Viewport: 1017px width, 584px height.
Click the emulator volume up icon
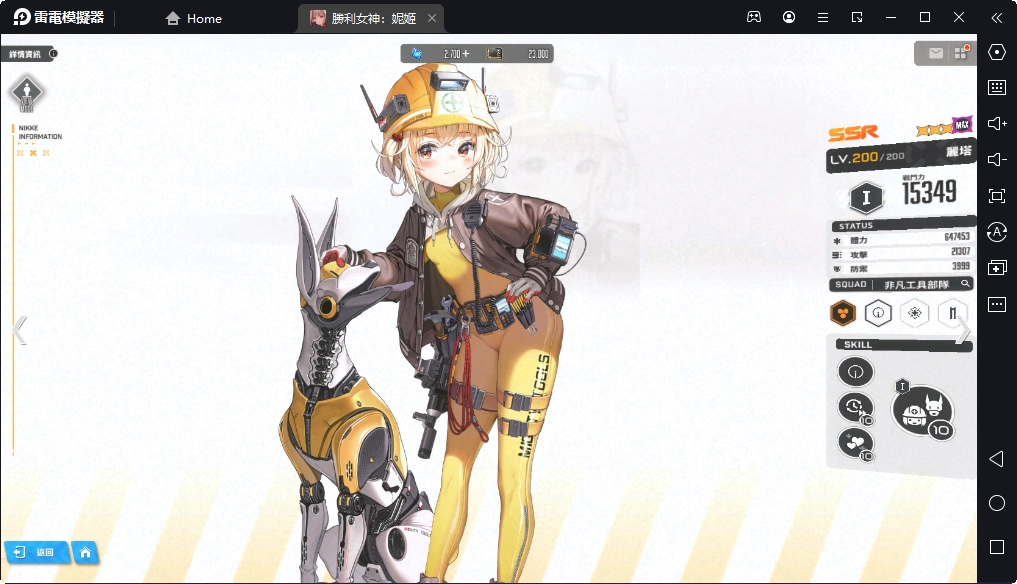(996, 123)
